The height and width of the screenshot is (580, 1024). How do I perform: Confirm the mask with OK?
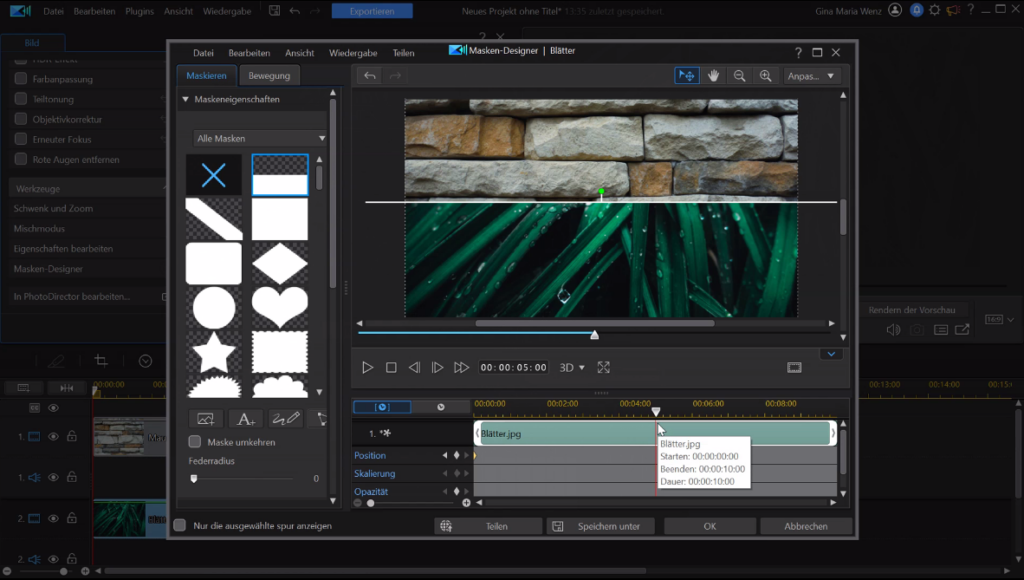[x=710, y=526]
